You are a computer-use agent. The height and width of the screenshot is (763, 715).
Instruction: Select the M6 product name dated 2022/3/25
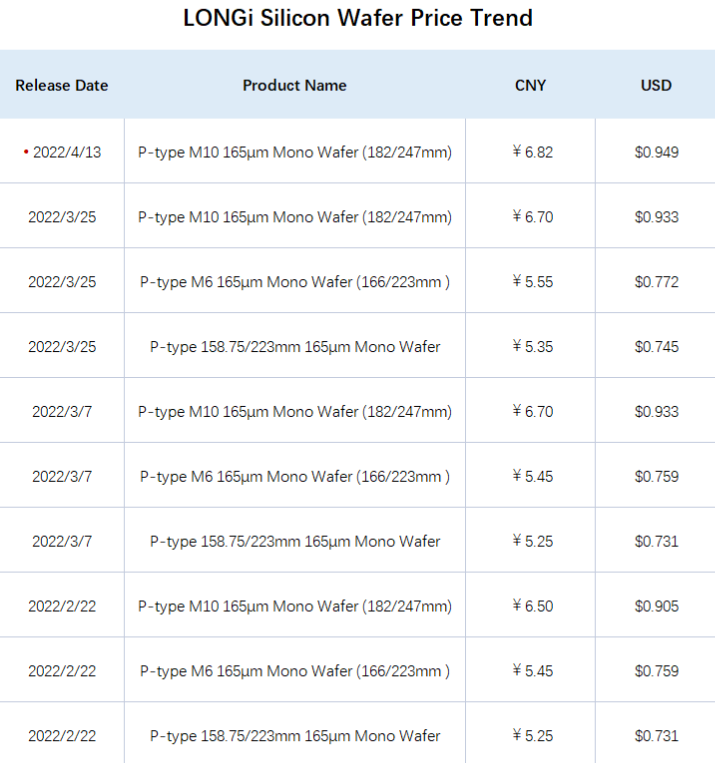pos(294,282)
